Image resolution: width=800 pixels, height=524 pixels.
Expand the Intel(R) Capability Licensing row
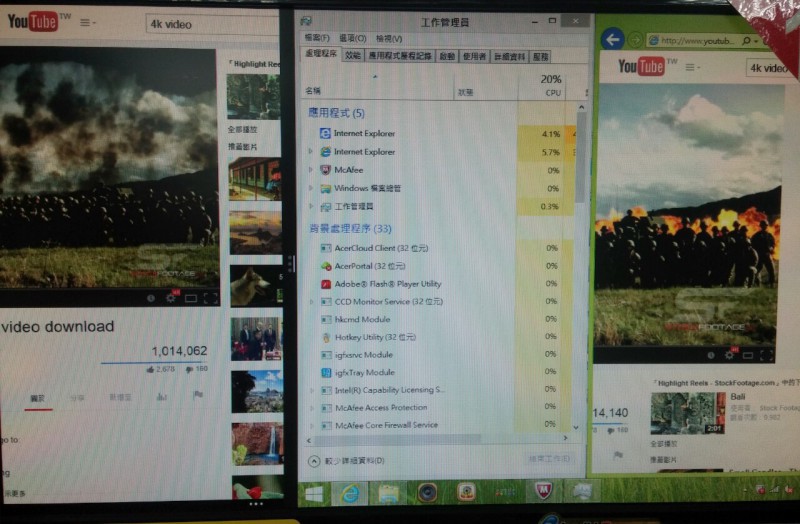pyautogui.click(x=312, y=390)
